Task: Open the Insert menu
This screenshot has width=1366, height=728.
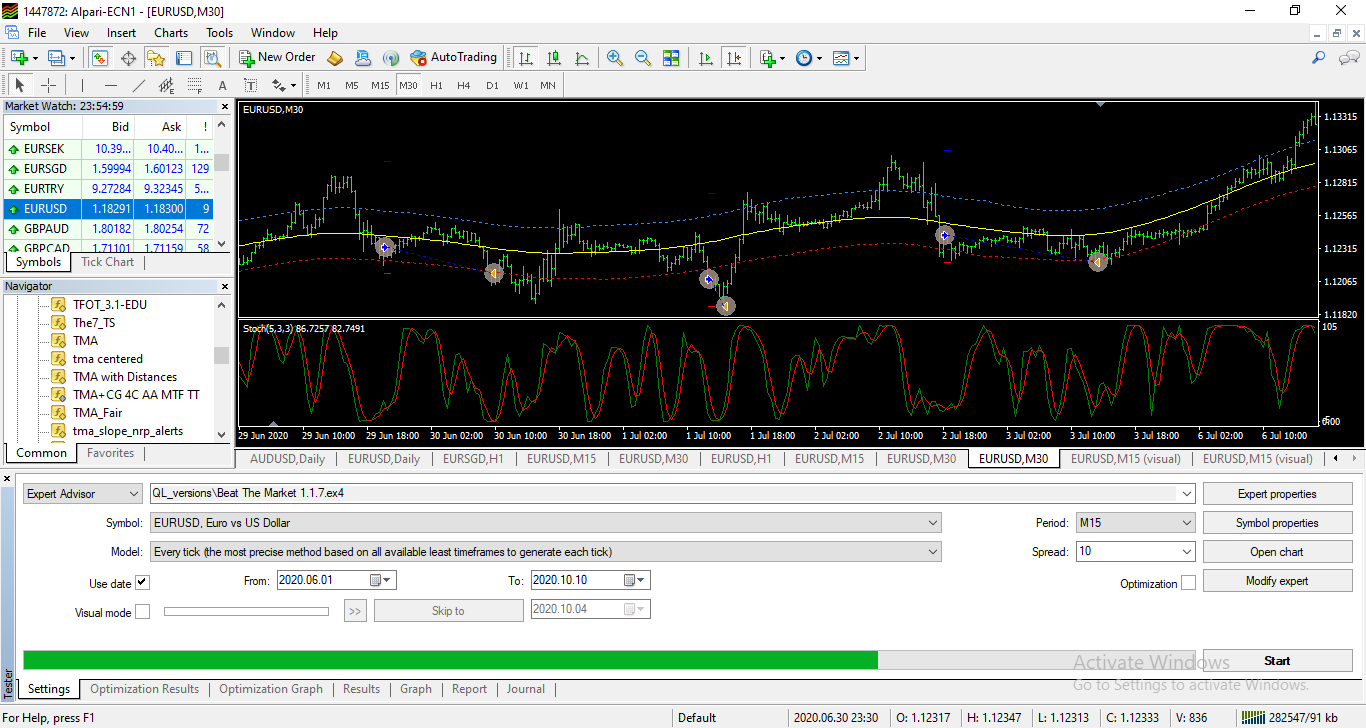Action: 122,33
